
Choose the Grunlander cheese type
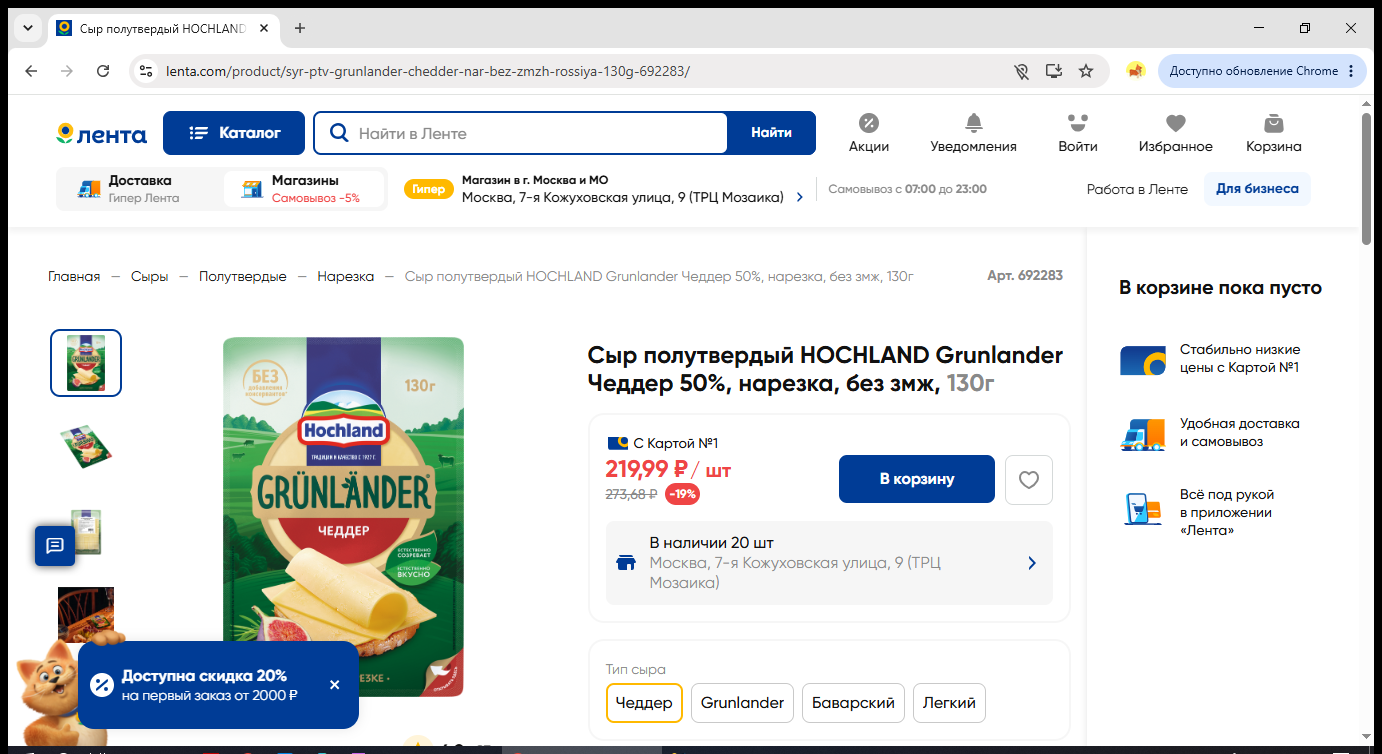click(x=742, y=703)
